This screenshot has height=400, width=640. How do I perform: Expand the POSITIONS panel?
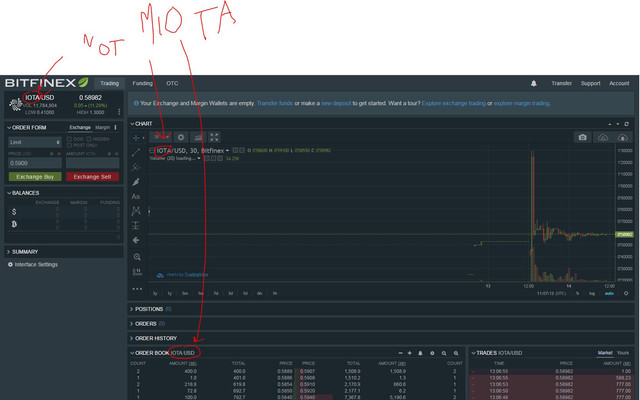[x=132, y=309]
